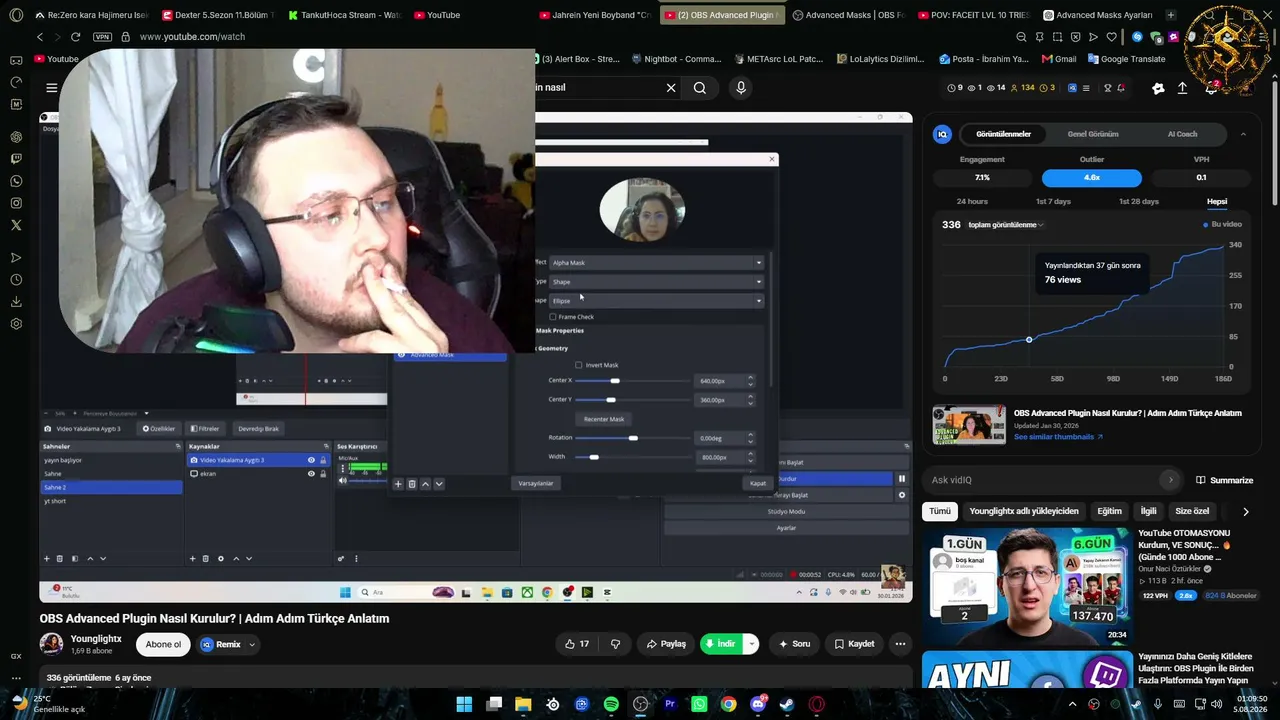The width and height of the screenshot is (1280, 720).
Task: Subscribe with the Abone ol button
Action: (163, 644)
